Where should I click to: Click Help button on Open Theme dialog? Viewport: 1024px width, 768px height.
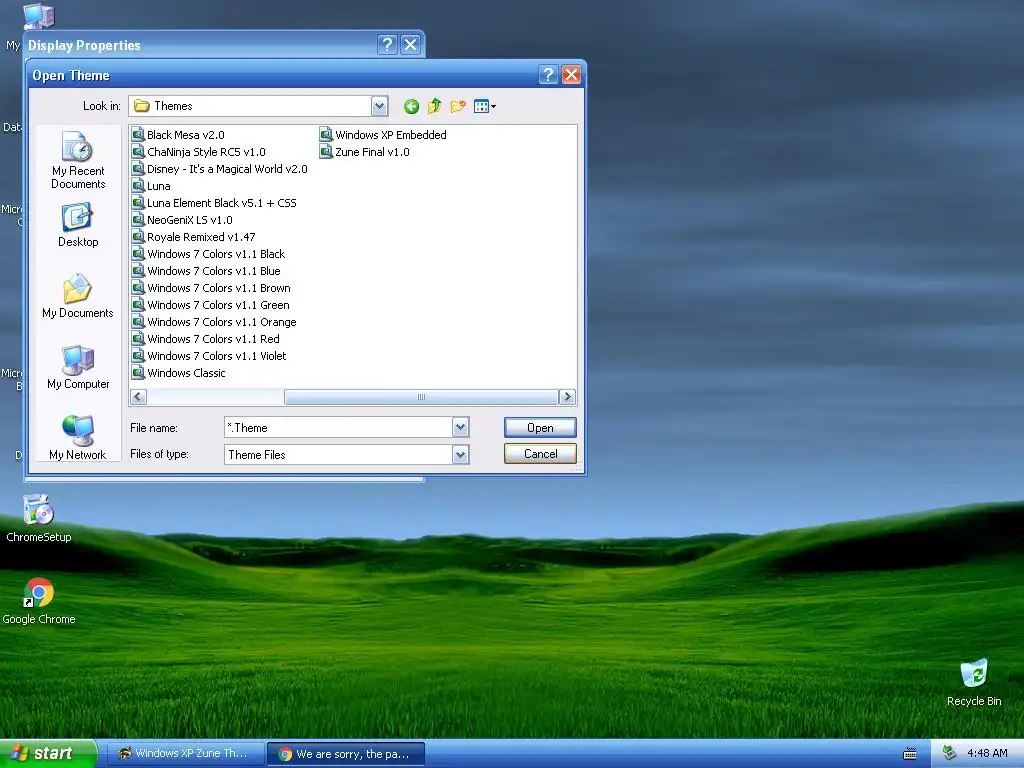548,75
